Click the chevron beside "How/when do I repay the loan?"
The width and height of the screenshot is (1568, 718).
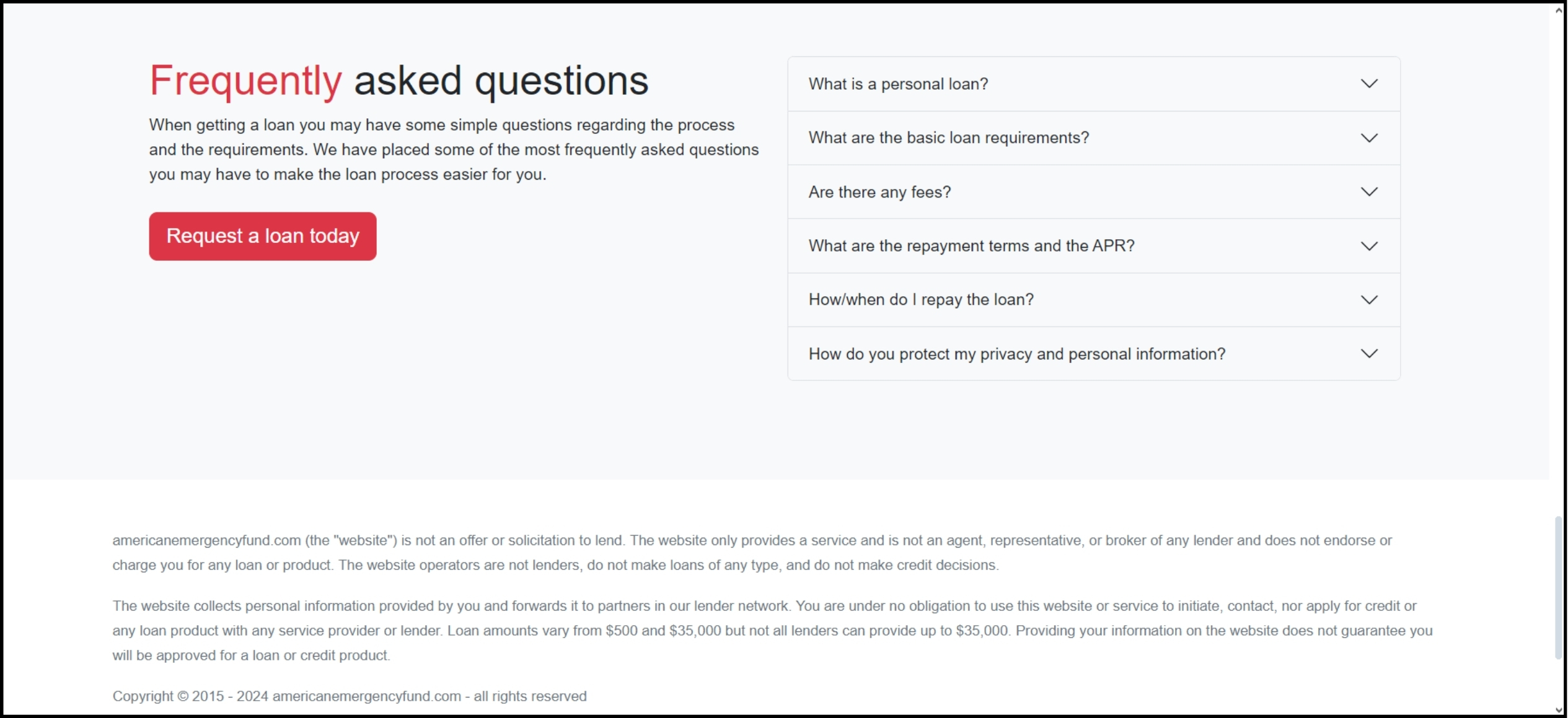(x=1368, y=300)
